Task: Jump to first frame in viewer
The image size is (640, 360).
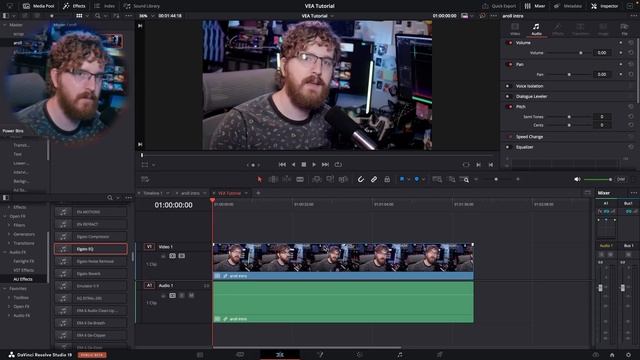Action: coord(282,164)
